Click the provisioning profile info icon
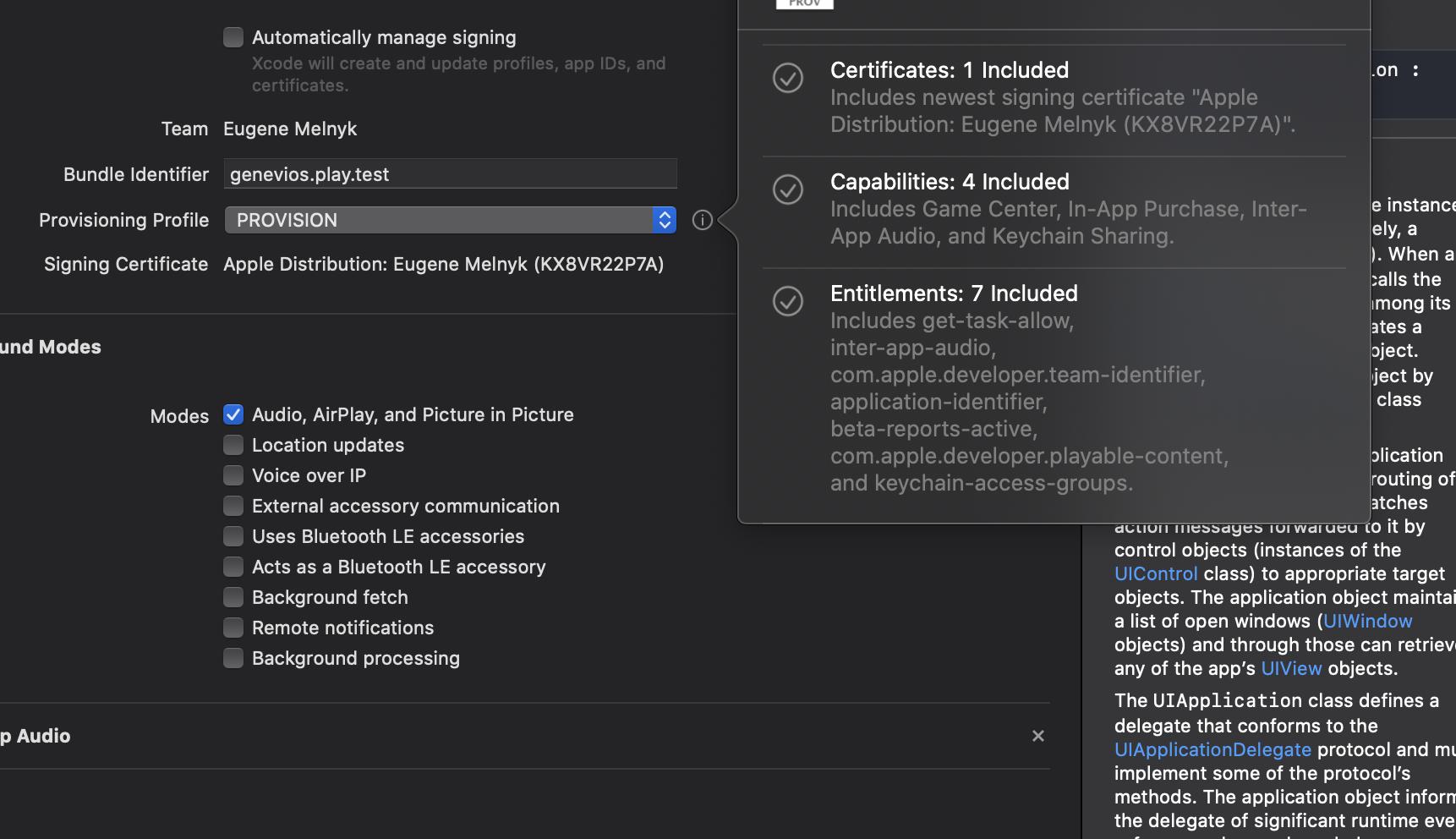 point(703,220)
